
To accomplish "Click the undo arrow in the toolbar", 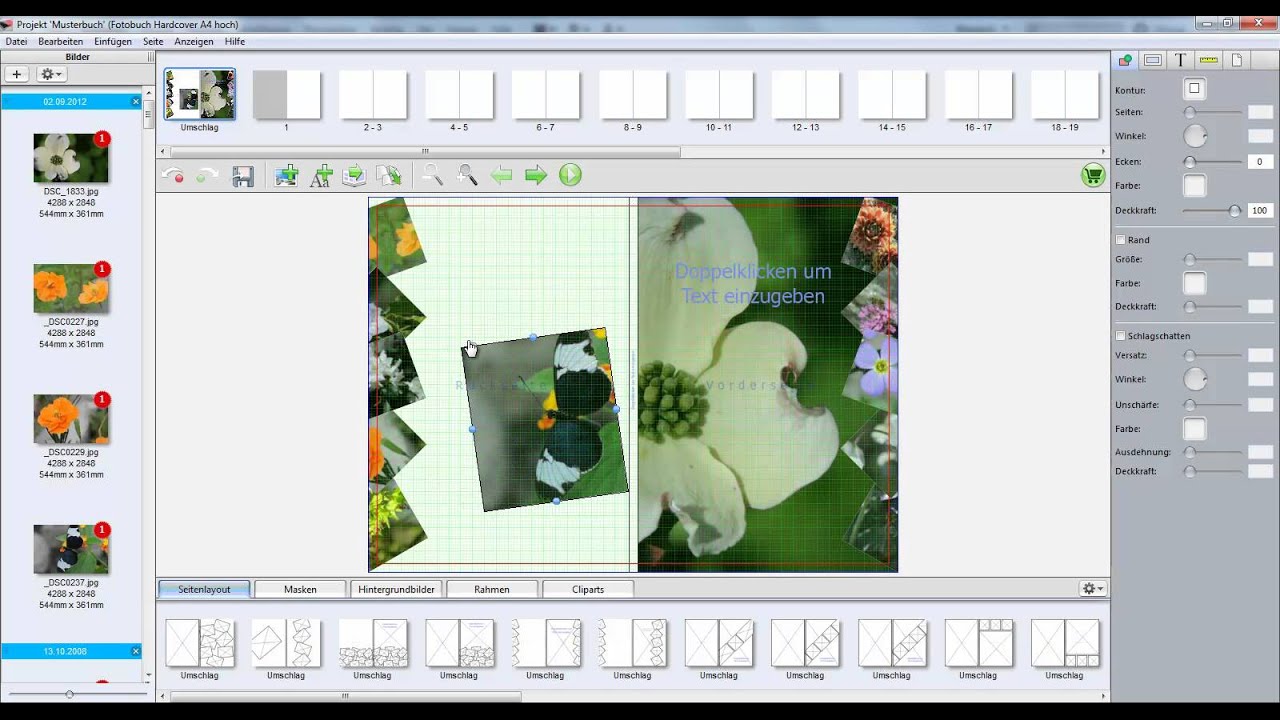I will click(172, 176).
